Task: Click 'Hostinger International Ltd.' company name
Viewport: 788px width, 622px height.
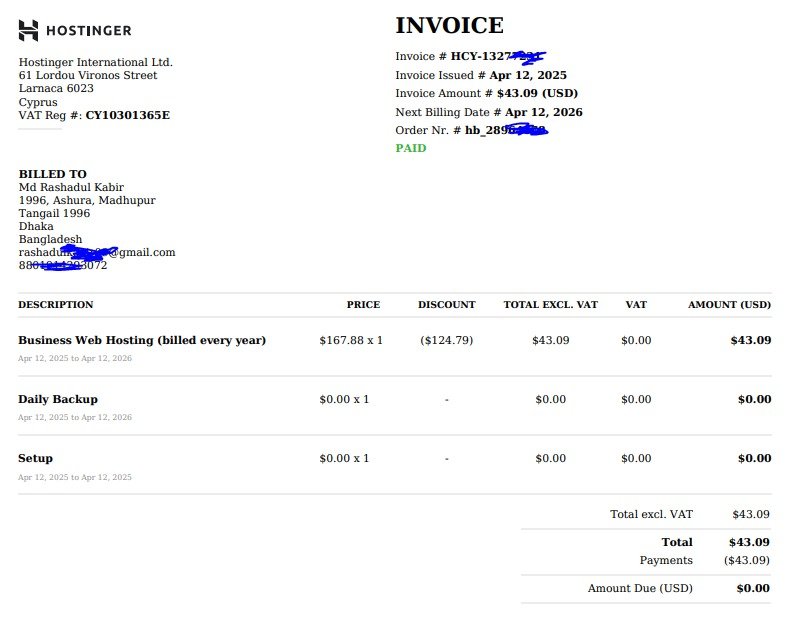Action: click(95, 62)
